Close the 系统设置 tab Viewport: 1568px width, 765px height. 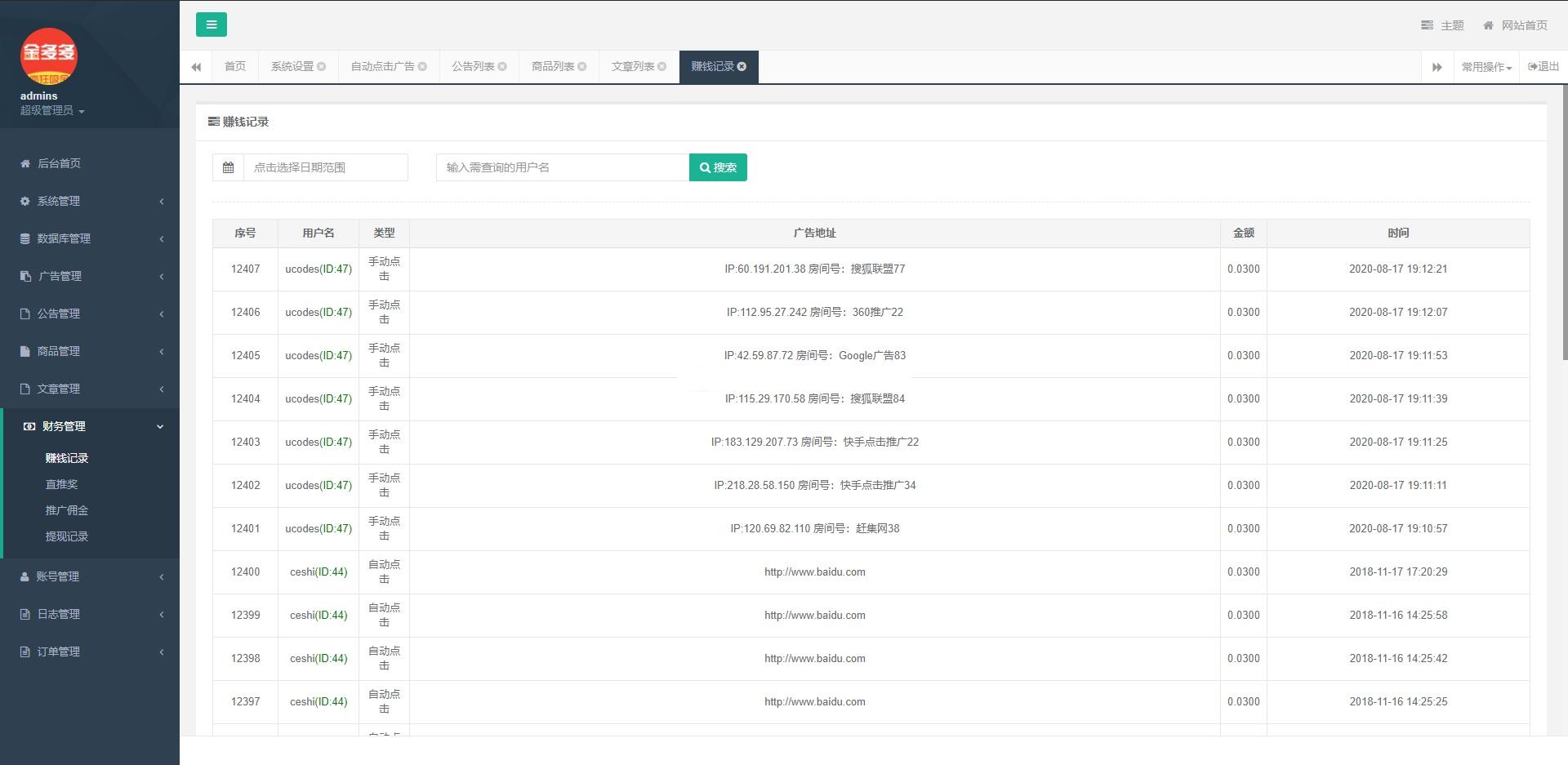(x=322, y=67)
